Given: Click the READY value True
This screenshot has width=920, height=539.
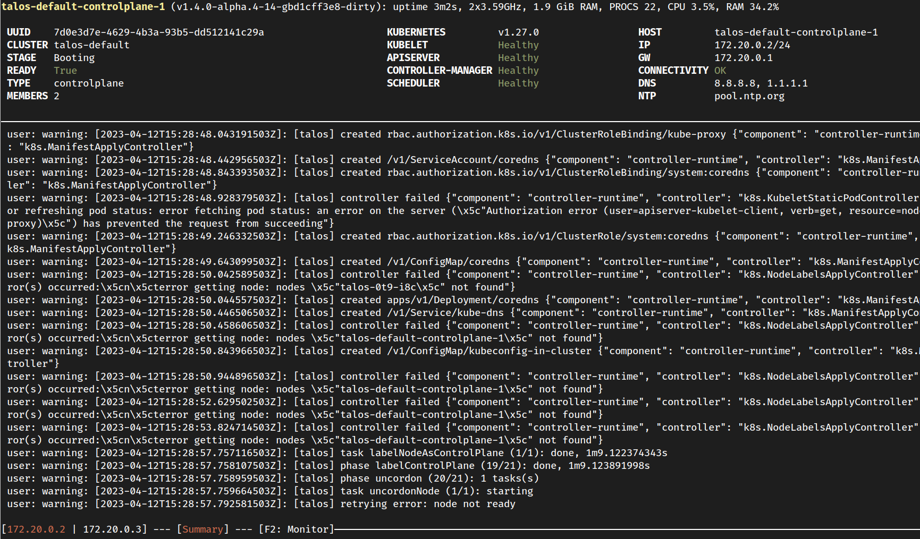Looking at the screenshot, I should click(x=65, y=70).
